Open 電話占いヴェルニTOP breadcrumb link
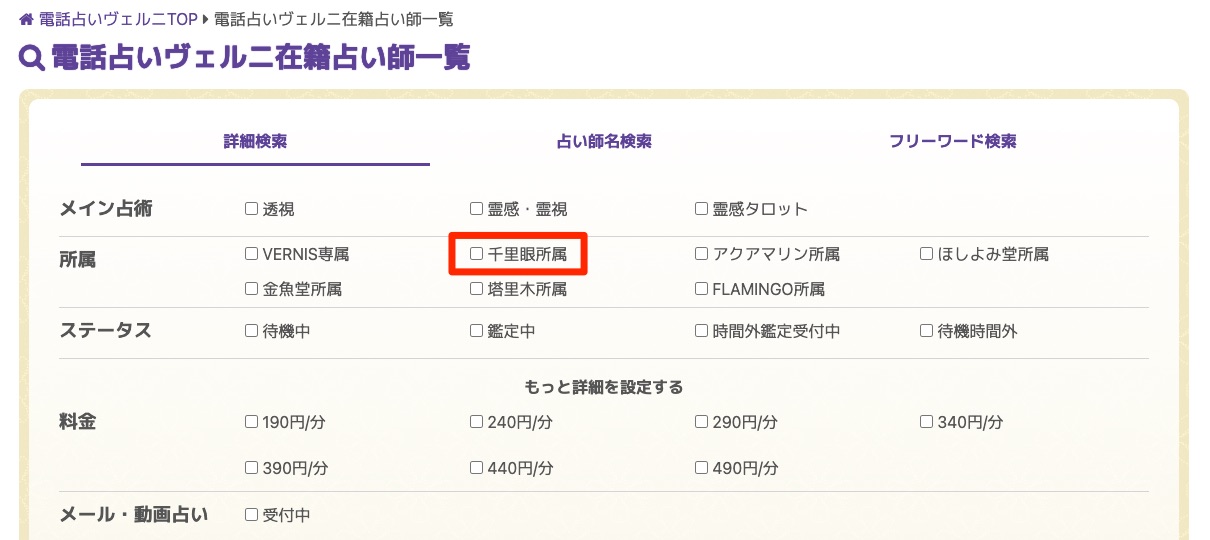The height and width of the screenshot is (540, 1210). point(118,20)
